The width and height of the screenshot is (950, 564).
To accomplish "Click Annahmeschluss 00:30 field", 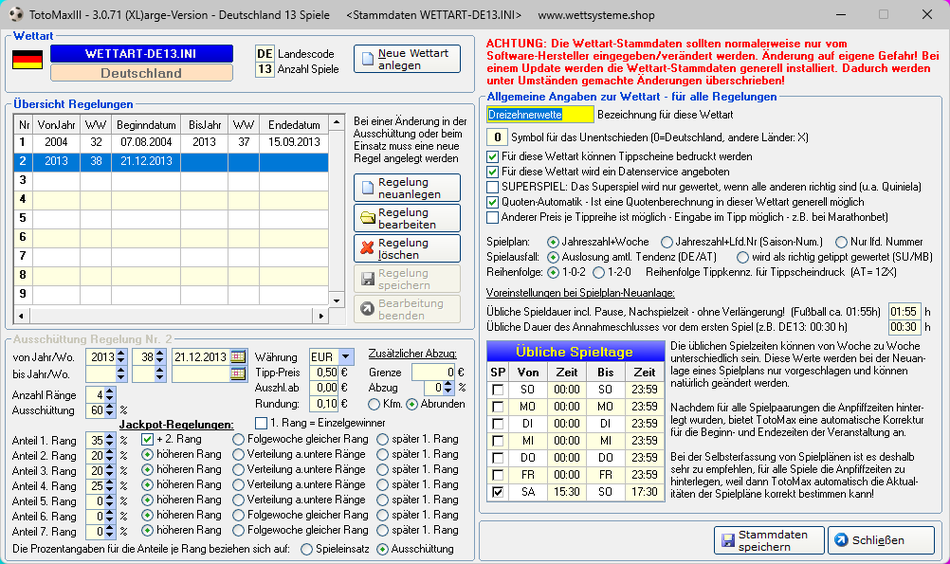I will pyautogui.click(x=904, y=327).
